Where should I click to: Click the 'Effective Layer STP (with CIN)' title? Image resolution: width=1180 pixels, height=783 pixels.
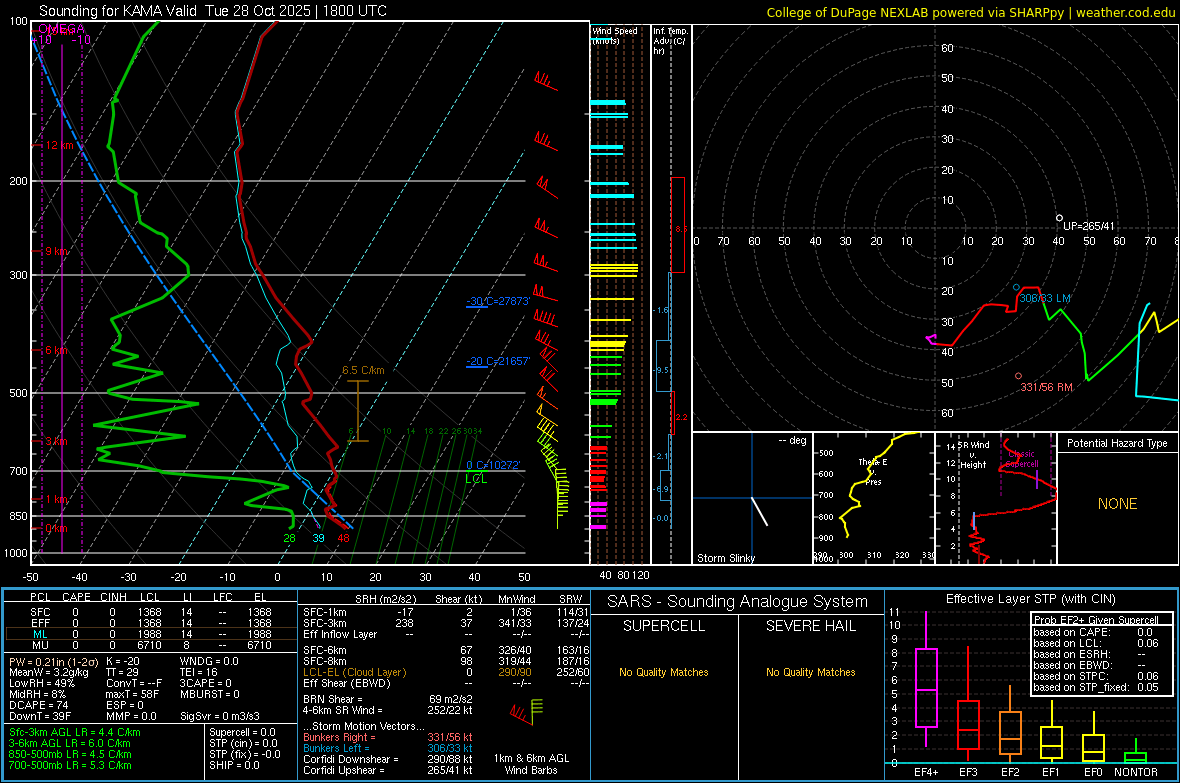pyautogui.click(x=1030, y=599)
